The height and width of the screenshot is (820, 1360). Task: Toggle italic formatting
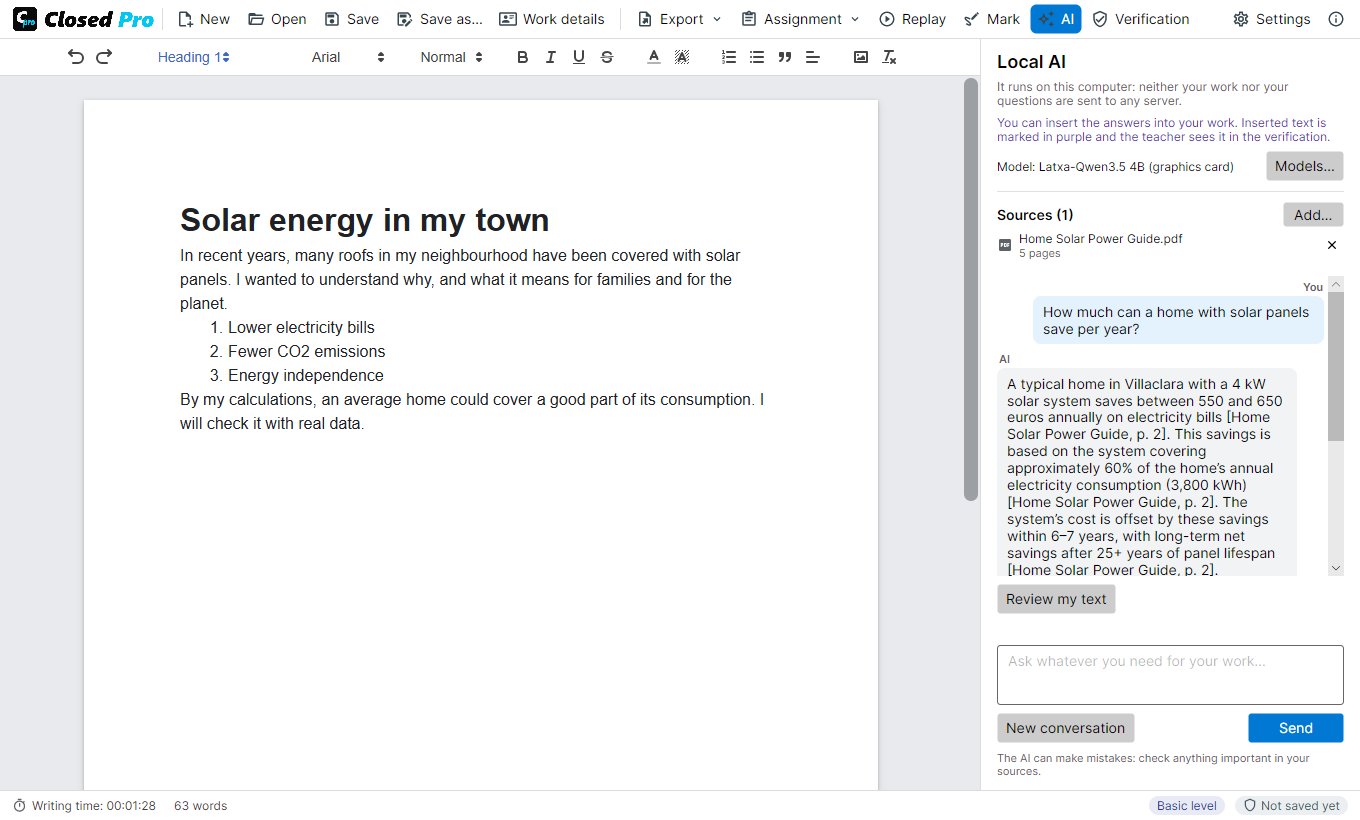click(550, 57)
